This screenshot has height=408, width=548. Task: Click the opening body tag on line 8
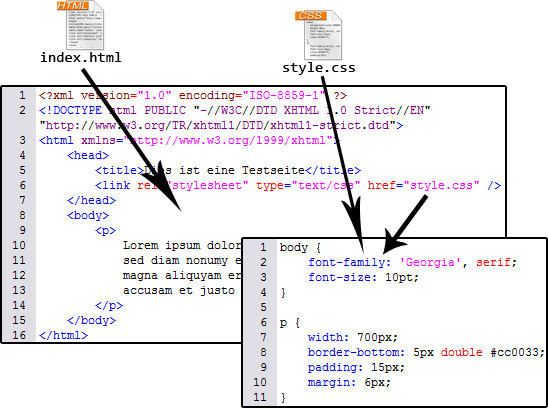coord(88,215)
